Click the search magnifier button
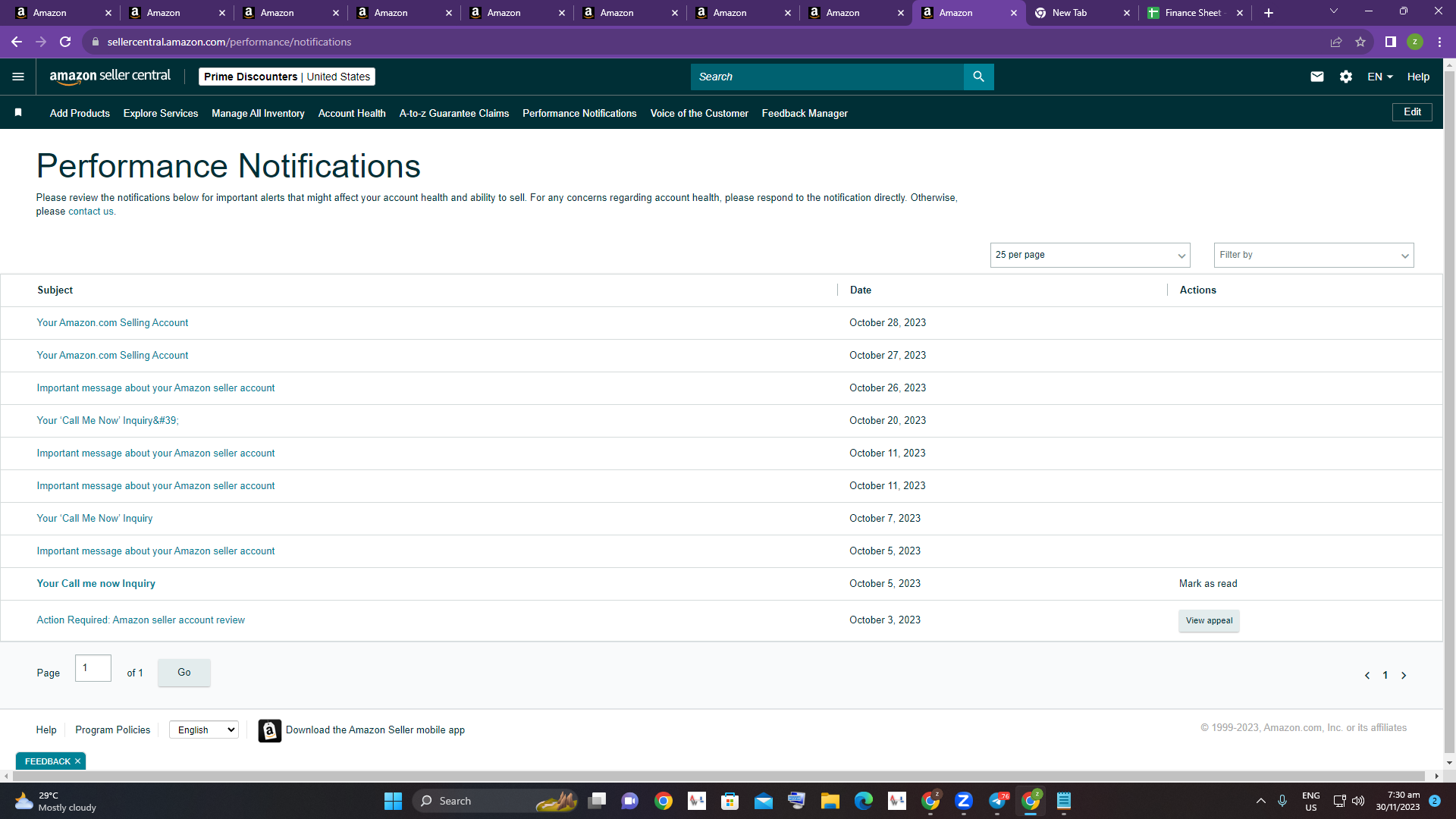This screenshot has height=819, width=1456. pos(978,77)
